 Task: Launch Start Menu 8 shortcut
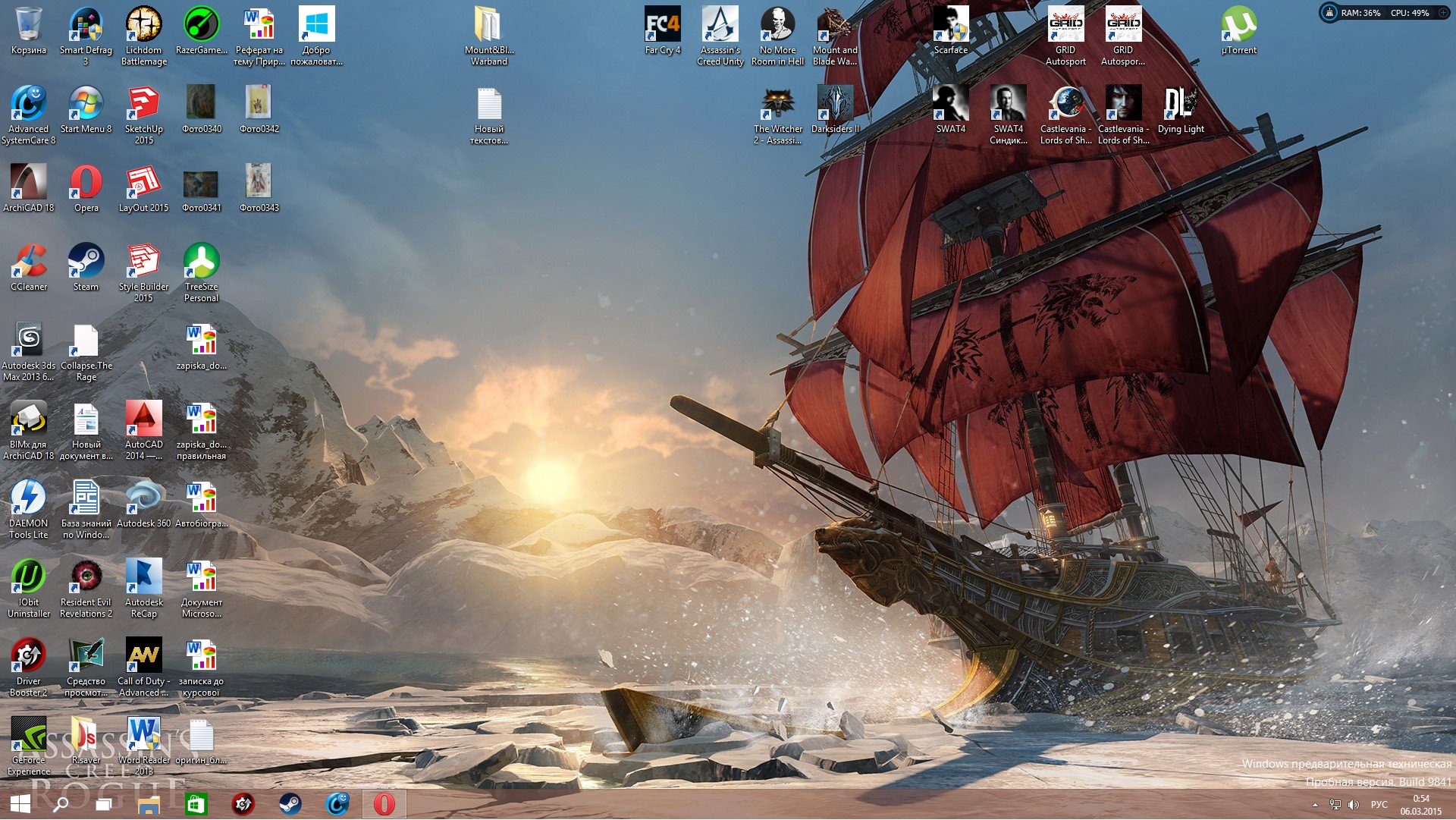click(x=86, y=109)
